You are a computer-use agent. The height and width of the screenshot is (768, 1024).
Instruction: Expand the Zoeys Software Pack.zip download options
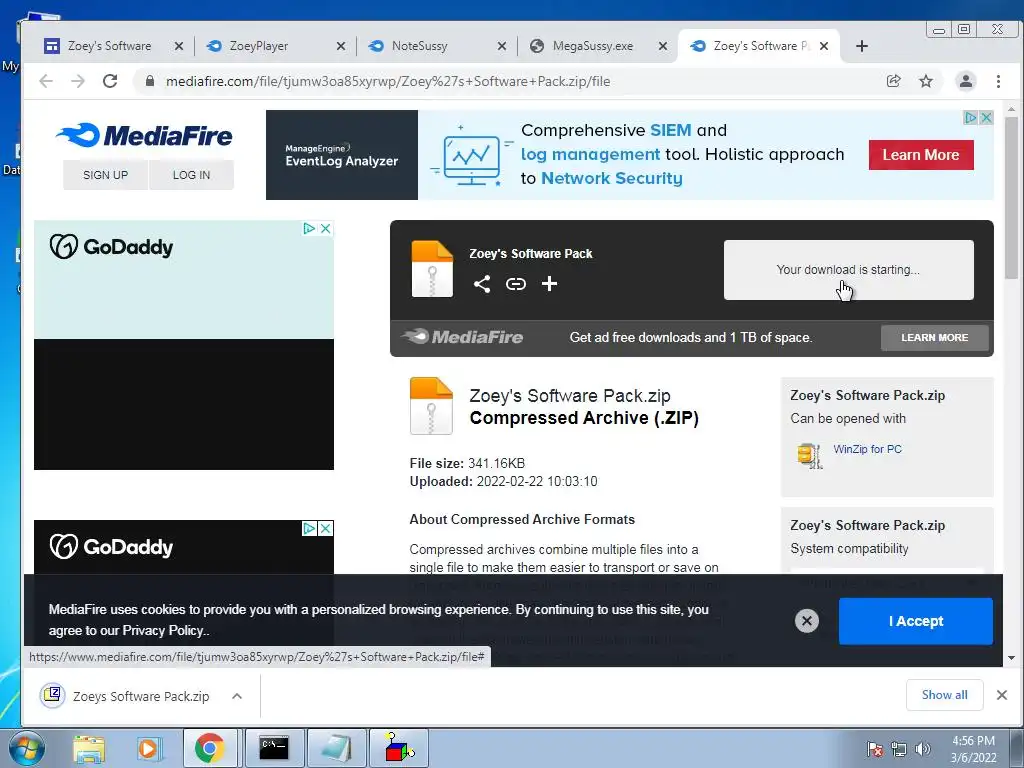pyautogui.click(x=237, y=696)
